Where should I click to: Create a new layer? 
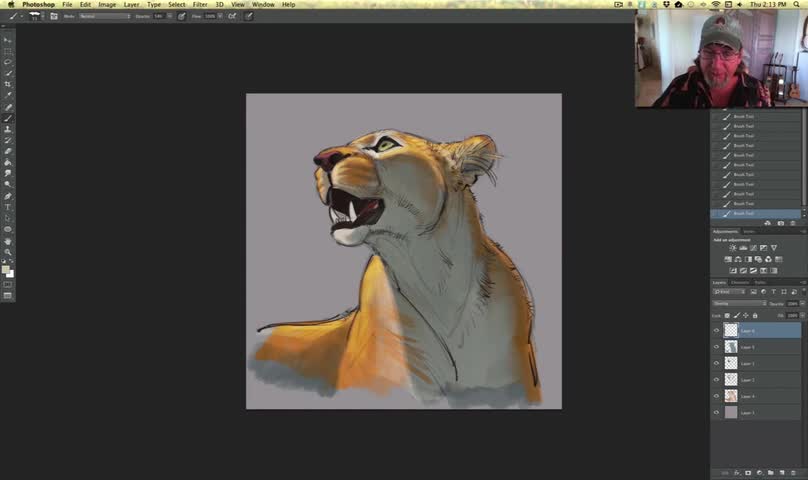click(x=782, y=473)
